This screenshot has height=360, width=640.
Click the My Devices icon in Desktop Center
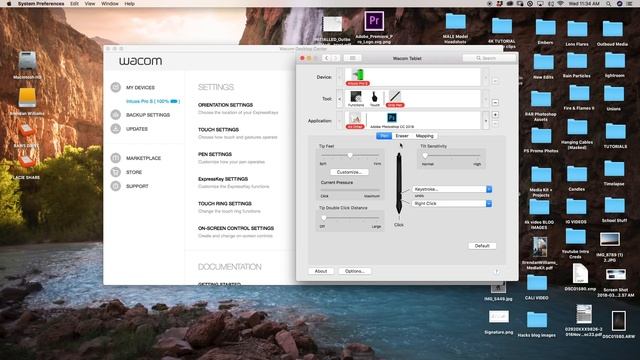pyautogui.click(x=116, y=87)
